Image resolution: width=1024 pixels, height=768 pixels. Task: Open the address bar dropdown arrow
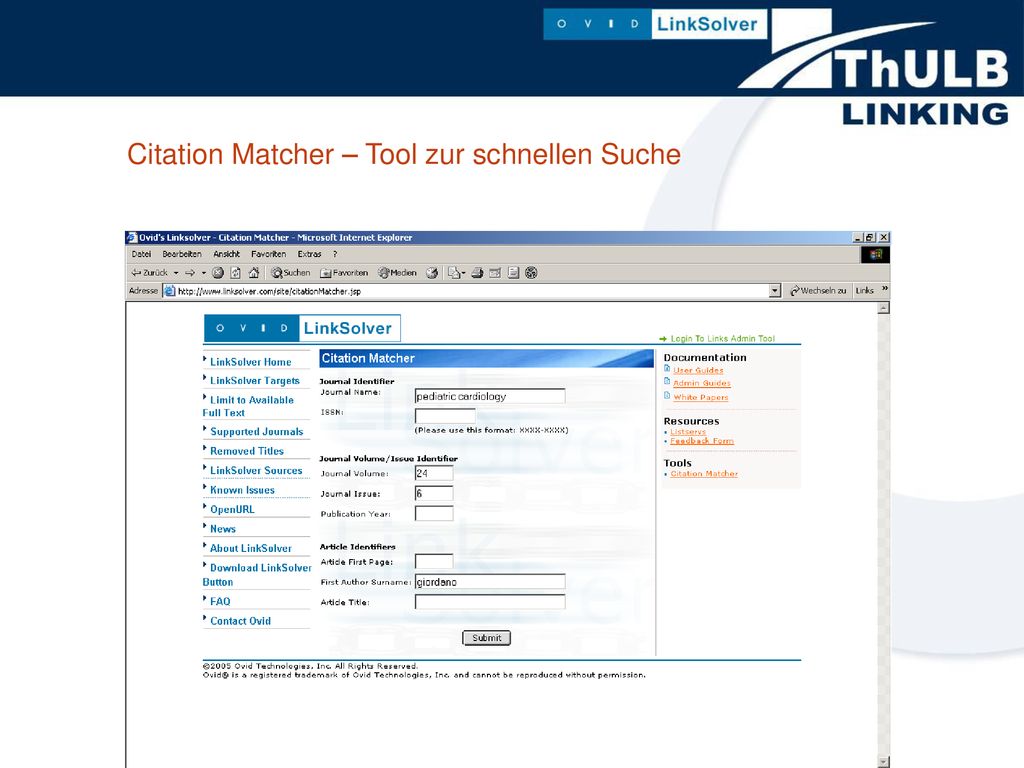click(775, 291)
